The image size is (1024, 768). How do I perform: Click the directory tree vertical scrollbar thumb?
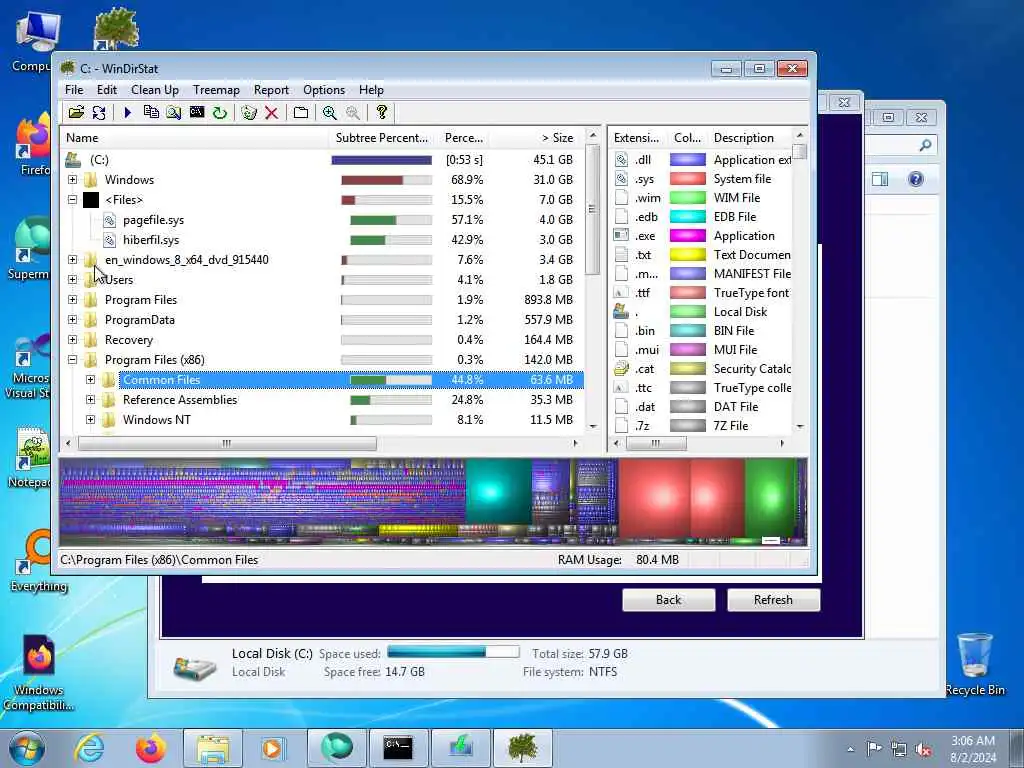(592, 209)
